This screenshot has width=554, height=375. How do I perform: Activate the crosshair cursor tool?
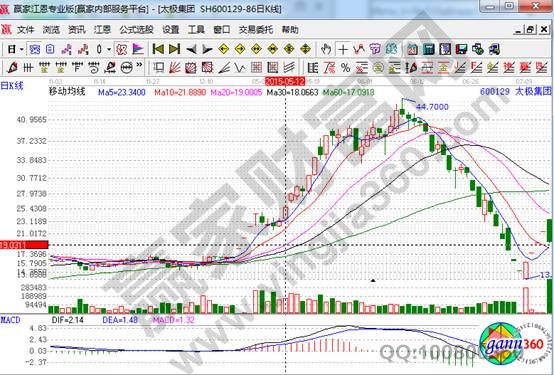(x=342, y=49)
